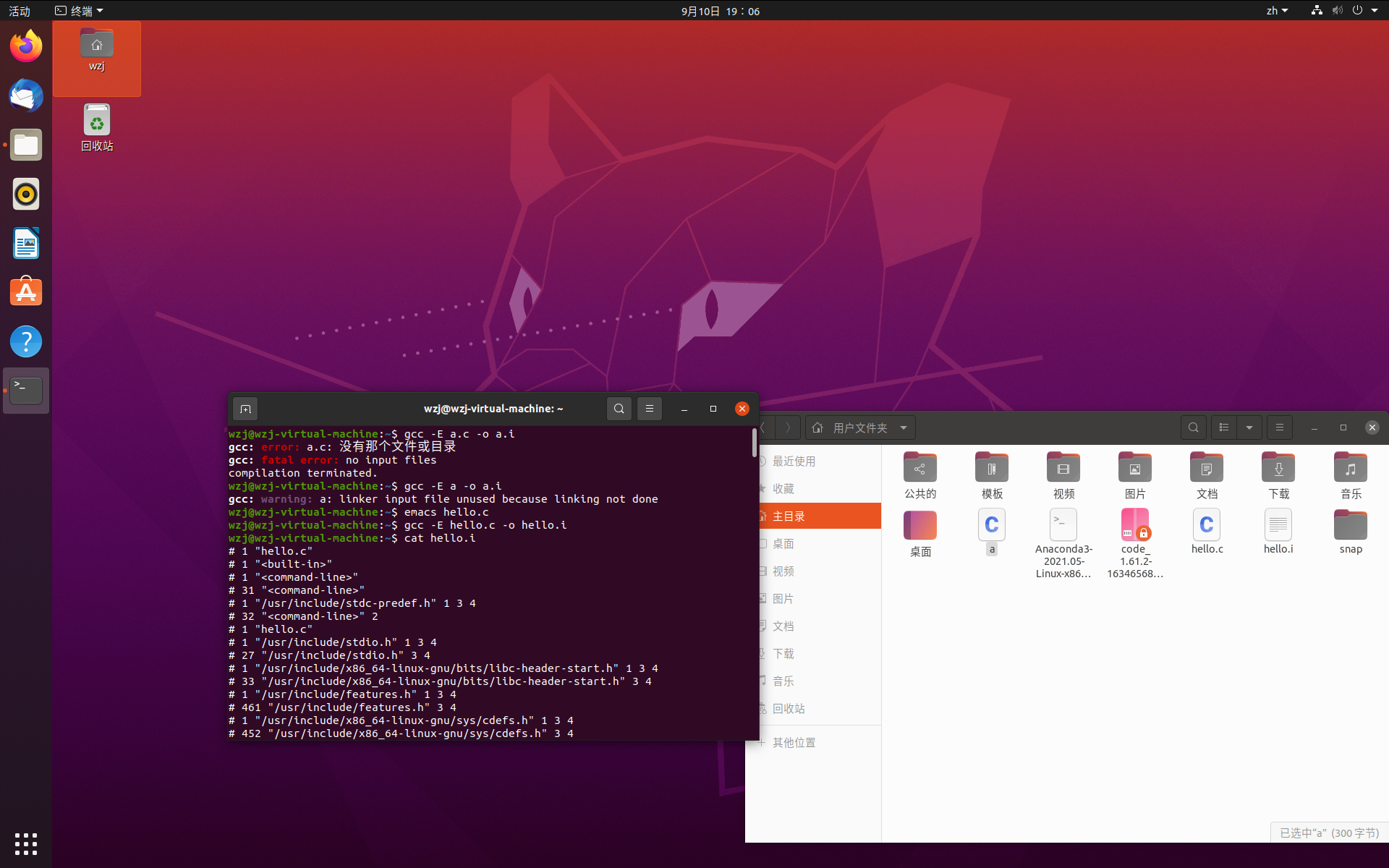
Task: Toggle list view in file manager
Action: click(1224, 427)
